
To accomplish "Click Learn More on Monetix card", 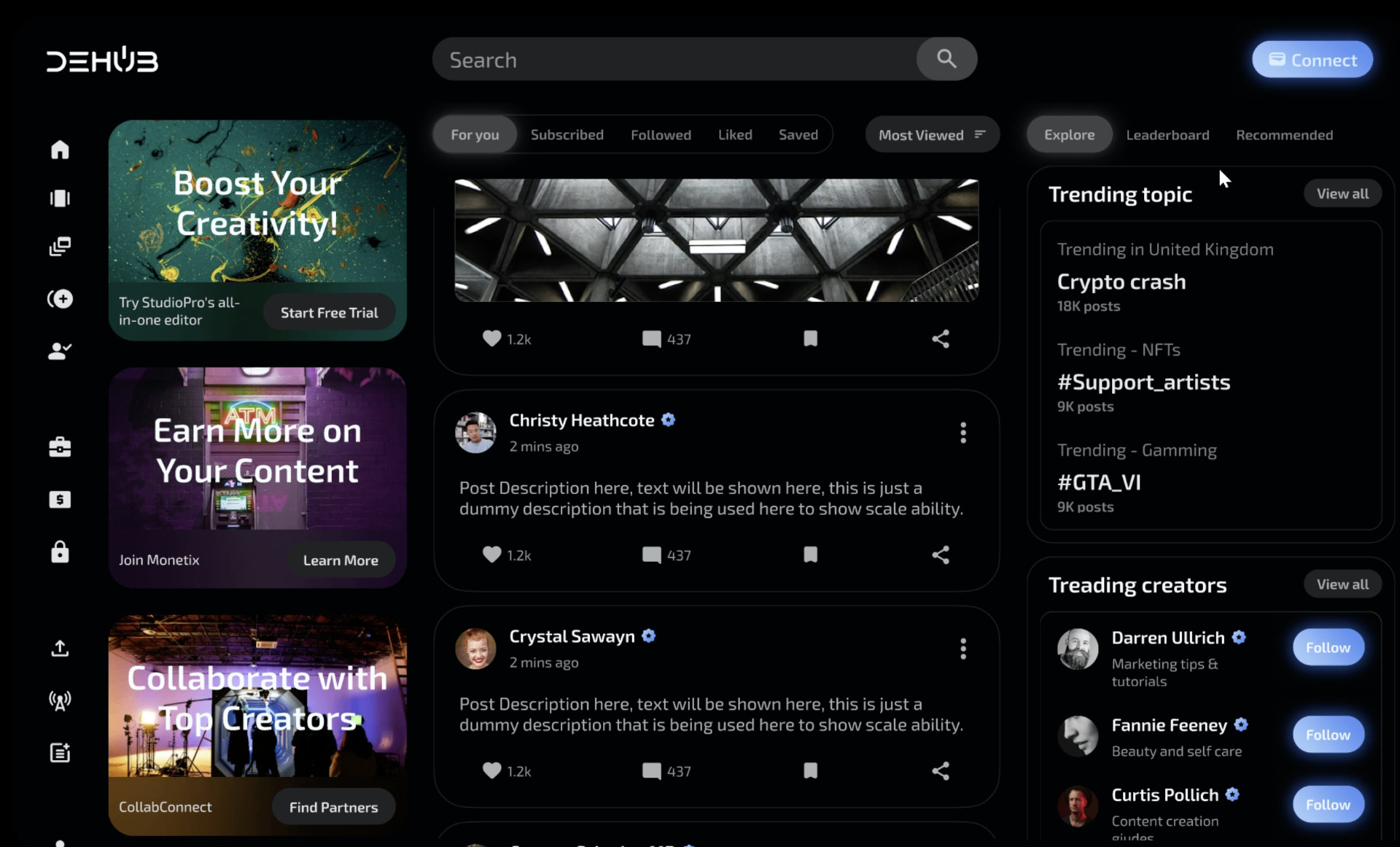I will tap(340, 560).
